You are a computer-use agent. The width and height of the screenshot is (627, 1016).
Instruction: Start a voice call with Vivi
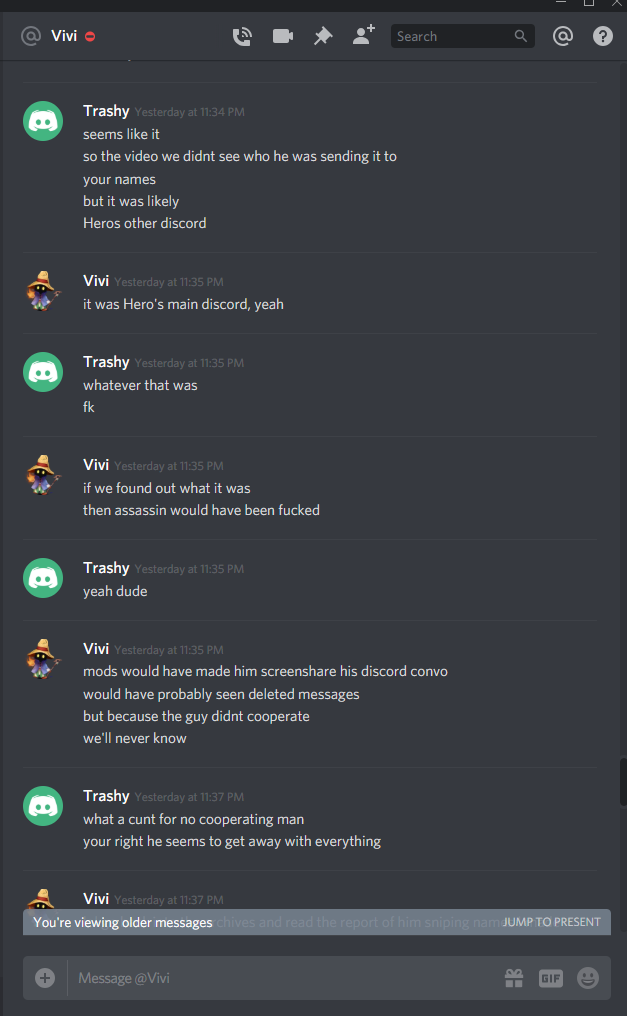(242, 36)
